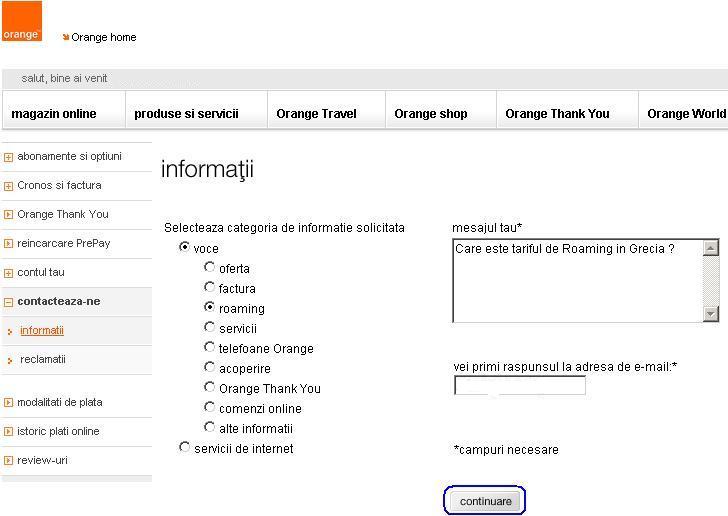This screenshot has width=728, height=516.
Task: Open the reclamatii sidebar link
Action: pos(43,359)
